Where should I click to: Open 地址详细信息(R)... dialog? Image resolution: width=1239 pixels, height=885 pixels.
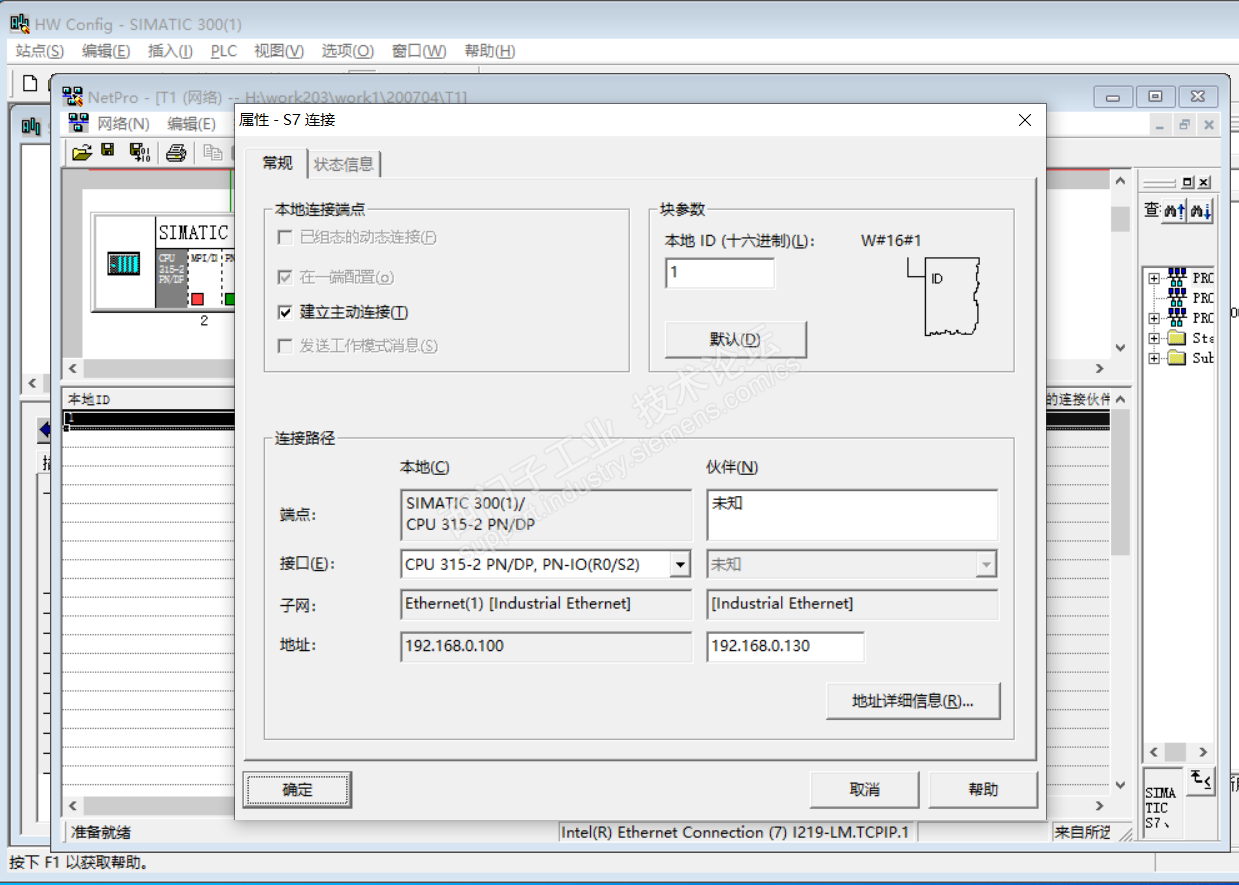[912, 701]
